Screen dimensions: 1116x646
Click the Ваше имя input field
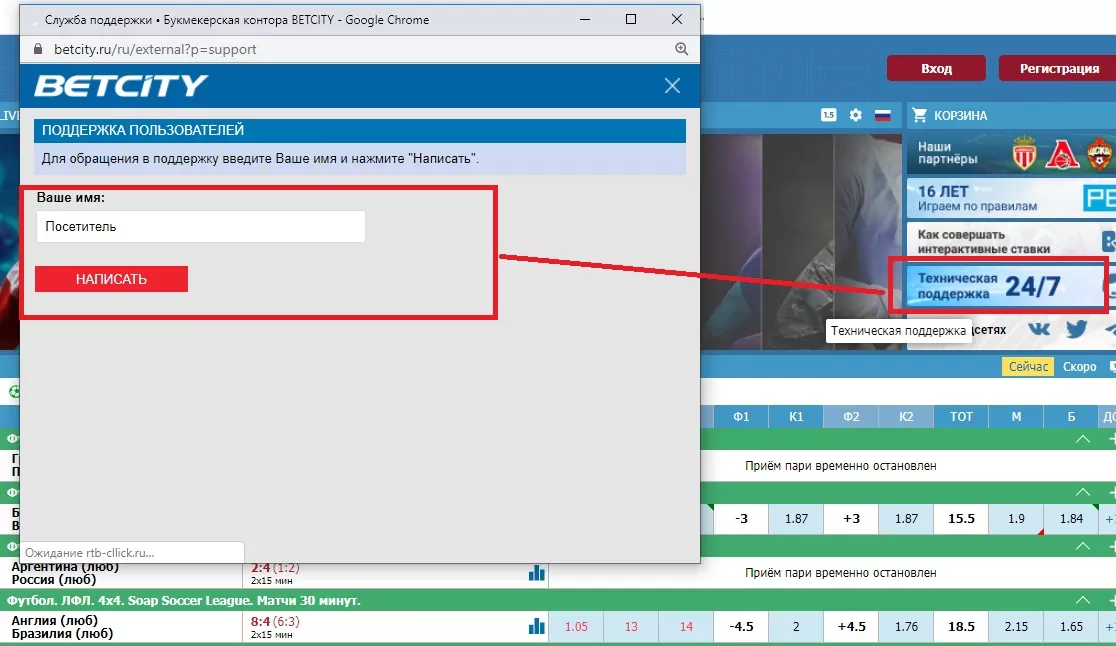coord(200,226)
